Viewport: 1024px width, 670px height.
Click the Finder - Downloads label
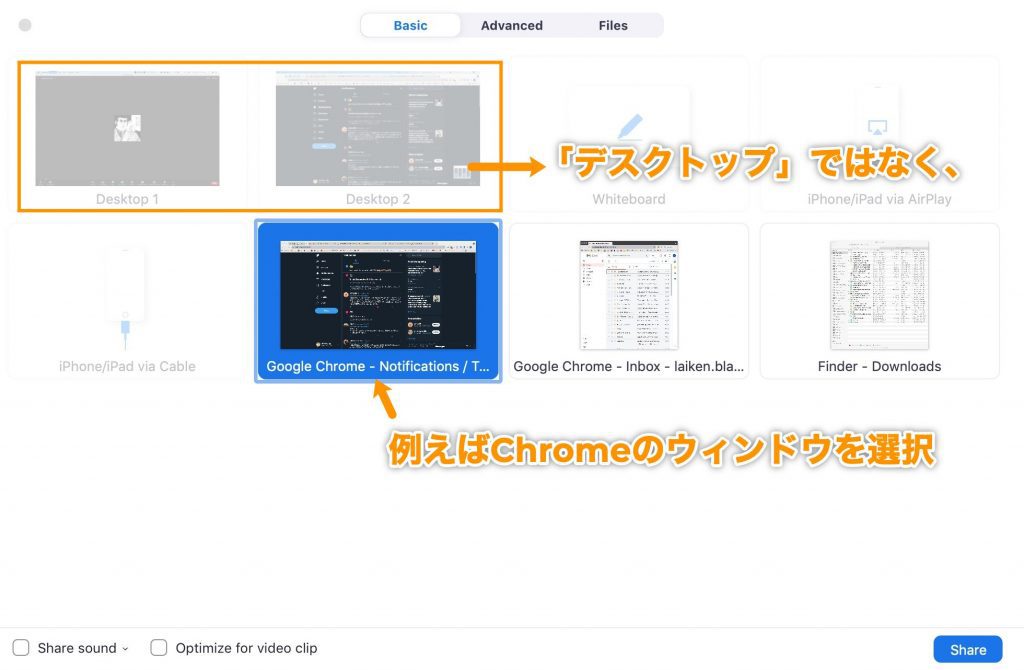879,366
